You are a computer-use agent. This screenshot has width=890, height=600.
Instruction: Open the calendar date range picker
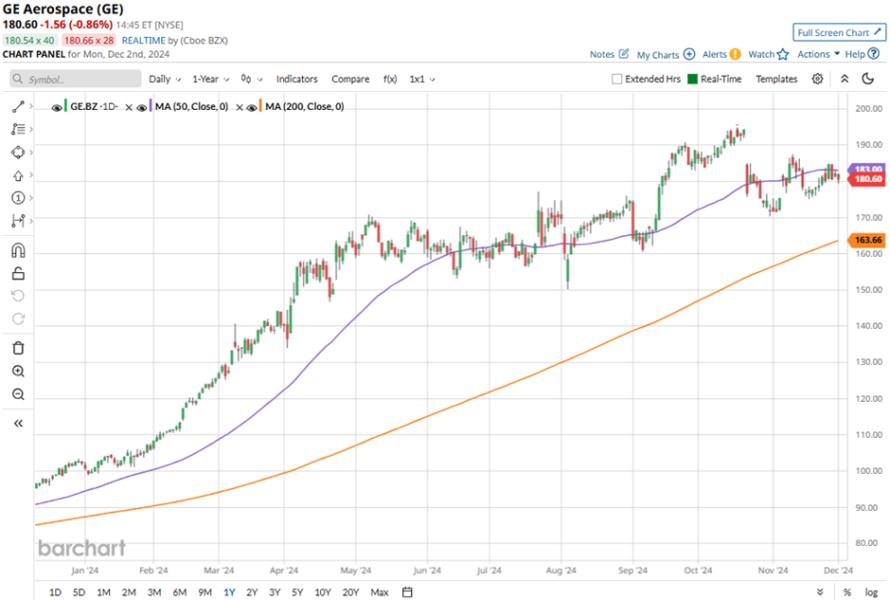[407, 592]
